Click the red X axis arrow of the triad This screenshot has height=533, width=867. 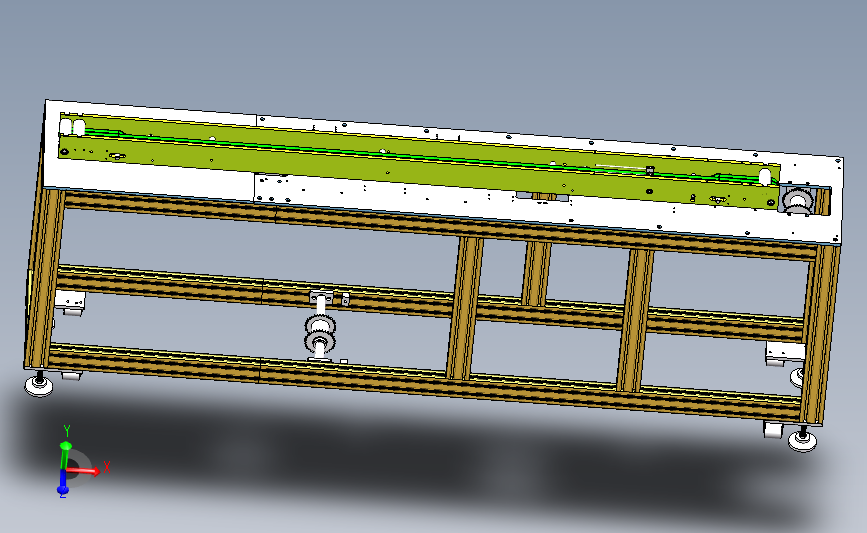(x=83, y=471)
